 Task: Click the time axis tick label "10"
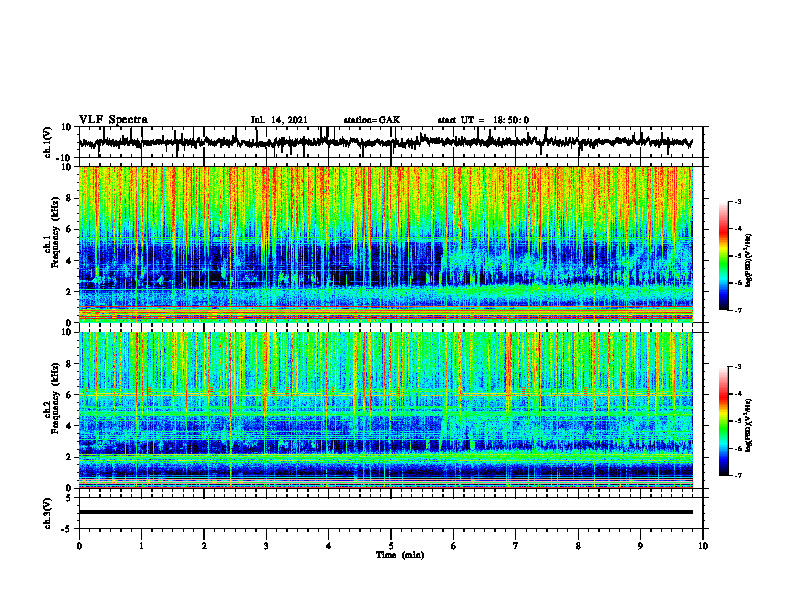click(703, 546)
